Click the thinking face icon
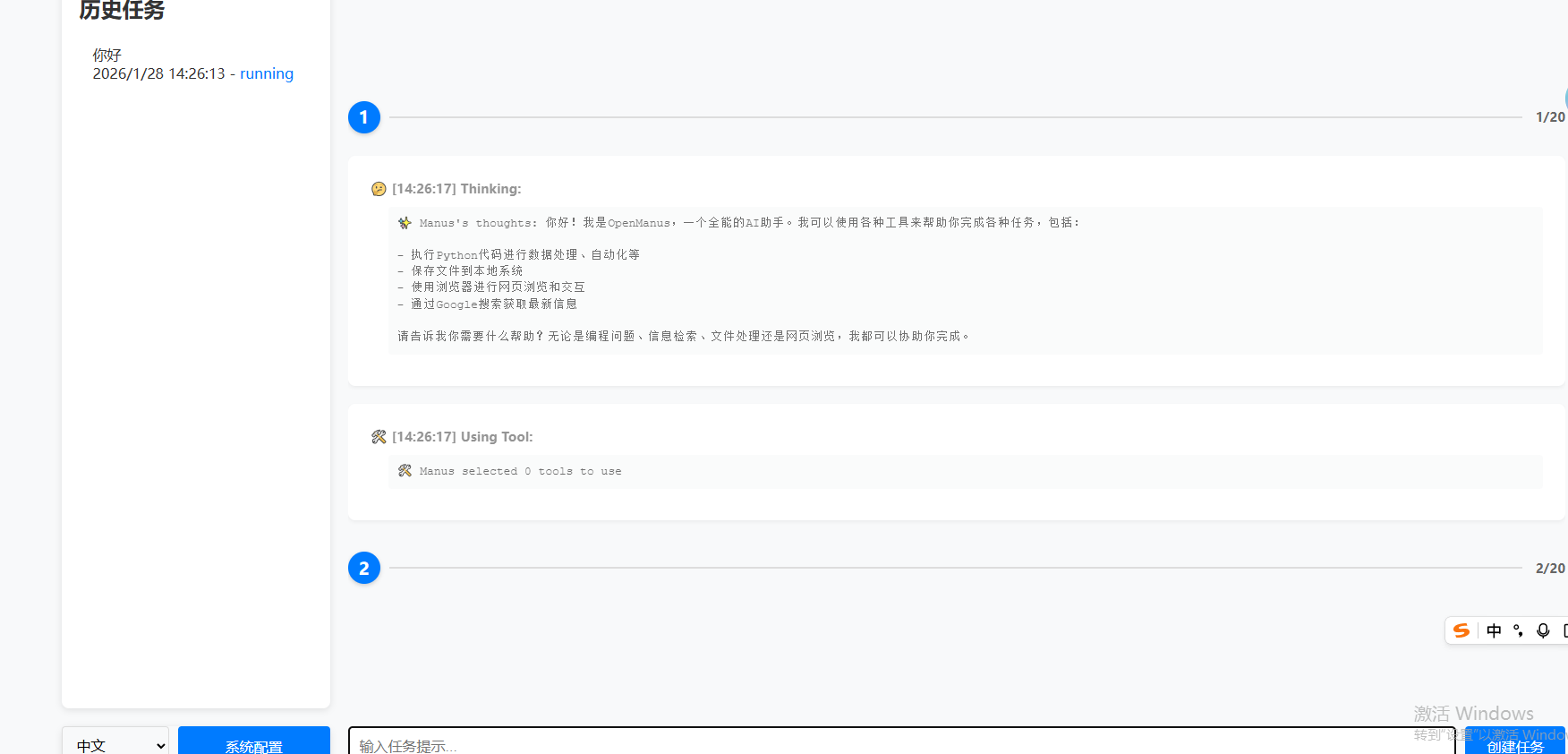The width and height of the screenshot is (1568, 754). [x=379, y=189]
